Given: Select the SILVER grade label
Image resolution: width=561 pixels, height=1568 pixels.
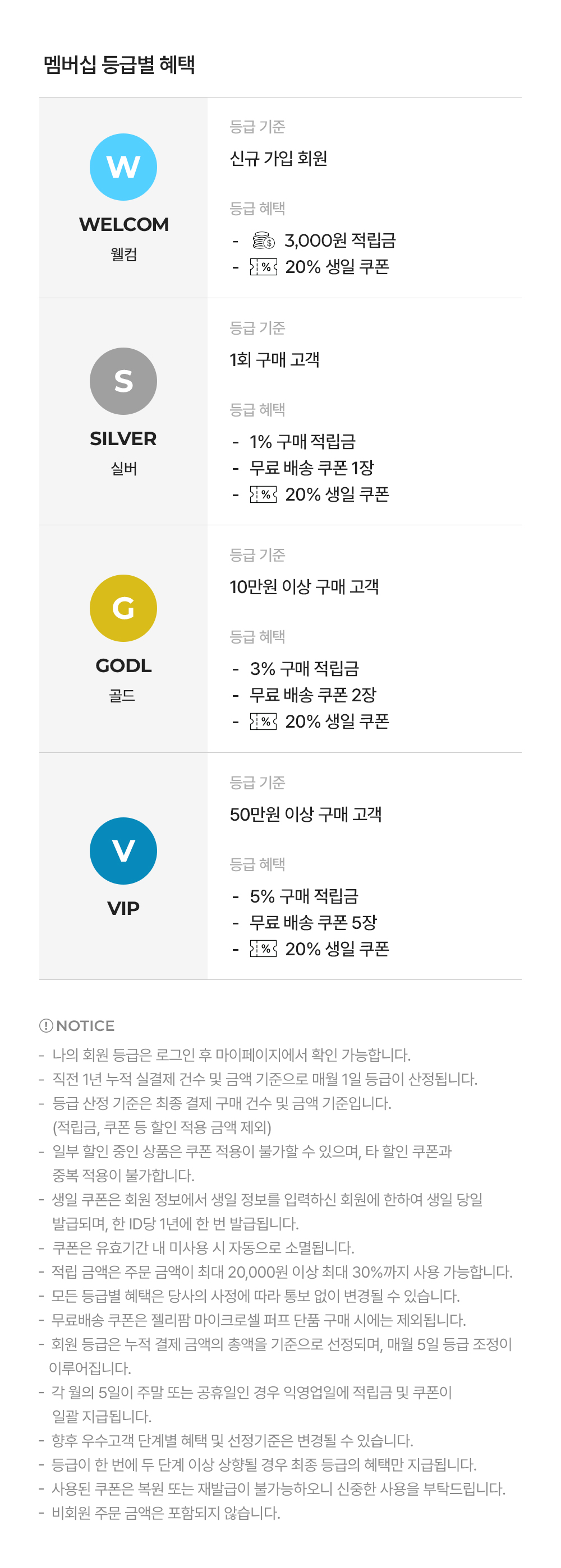Looking at the screenshot, I should click(x=123, y=439).
